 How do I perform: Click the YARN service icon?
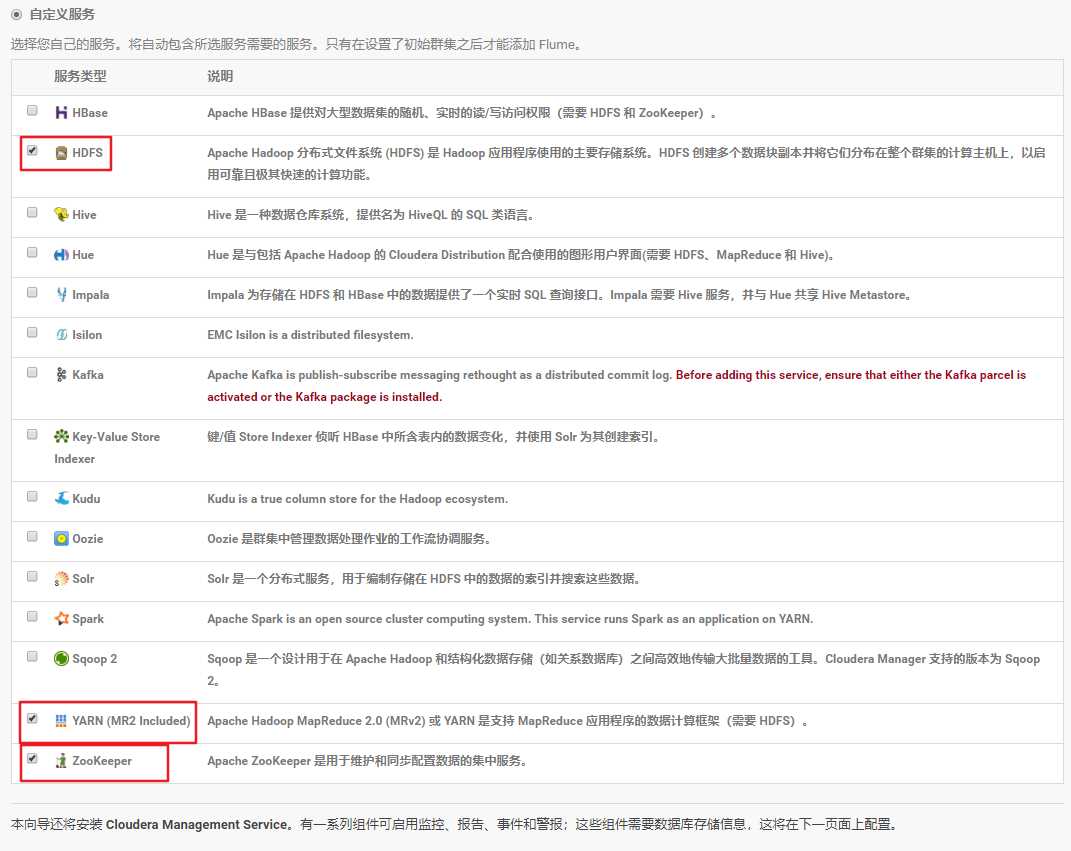click(61, 721)
